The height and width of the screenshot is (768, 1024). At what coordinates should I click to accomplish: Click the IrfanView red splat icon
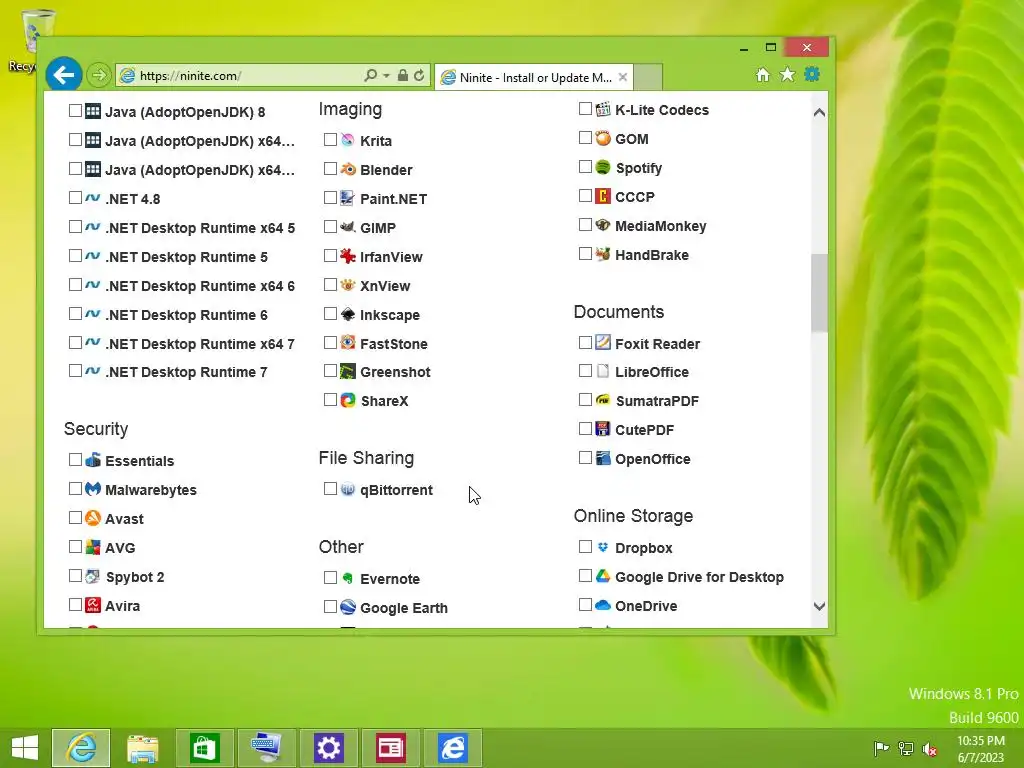[347, 256]
